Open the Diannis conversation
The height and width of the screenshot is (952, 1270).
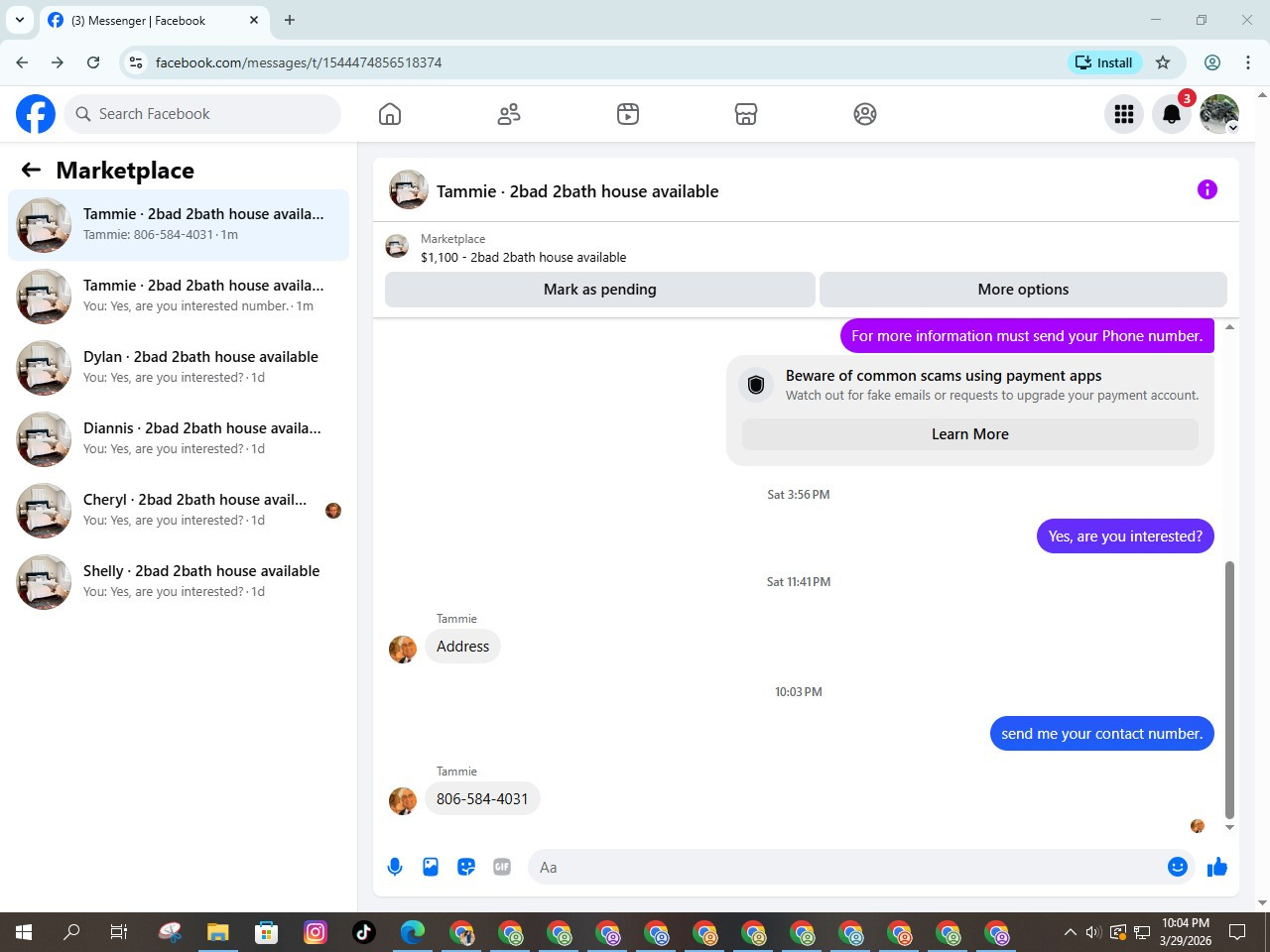point(179,439)
